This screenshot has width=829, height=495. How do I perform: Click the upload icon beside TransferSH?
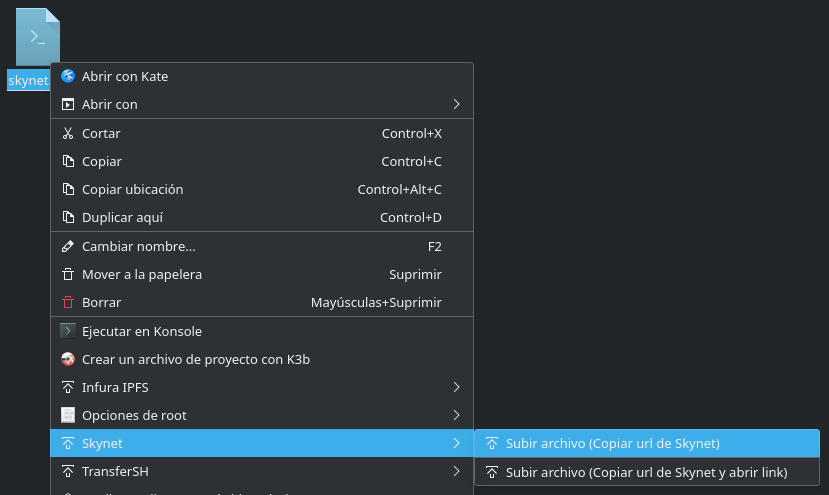(x=68, y=471)
